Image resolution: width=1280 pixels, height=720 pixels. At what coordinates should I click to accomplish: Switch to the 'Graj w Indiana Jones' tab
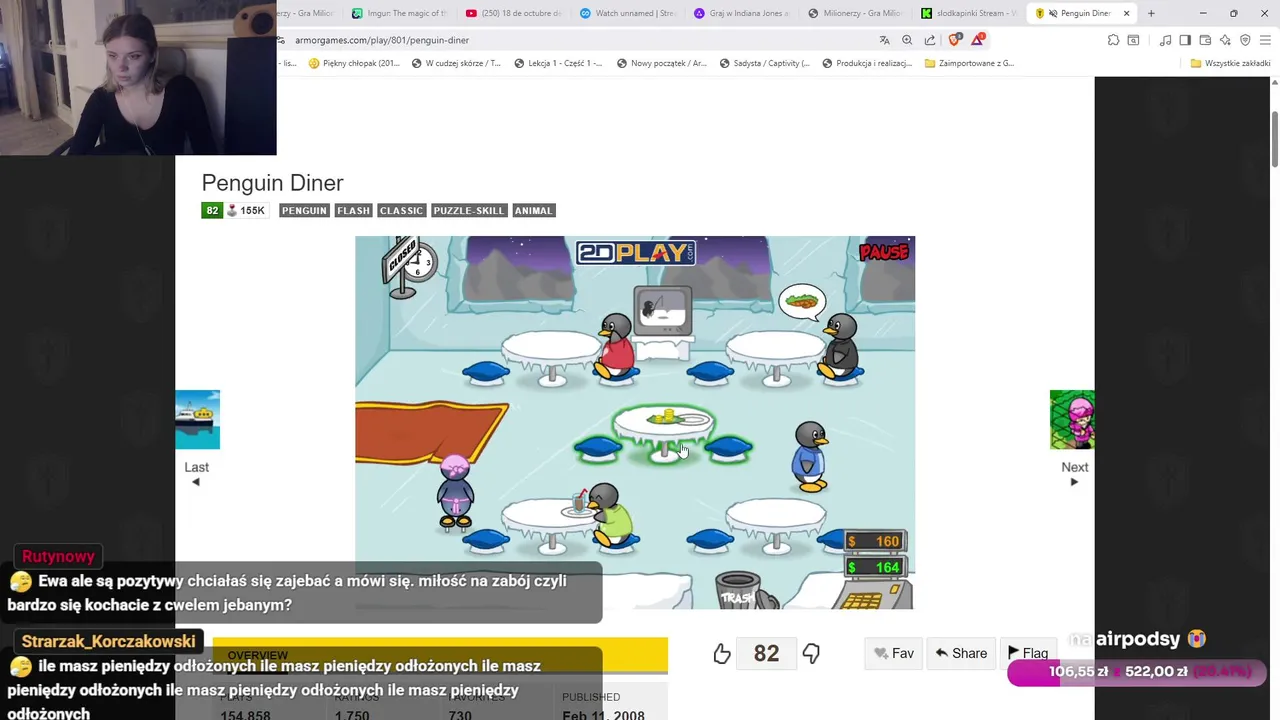coord(742,13)
